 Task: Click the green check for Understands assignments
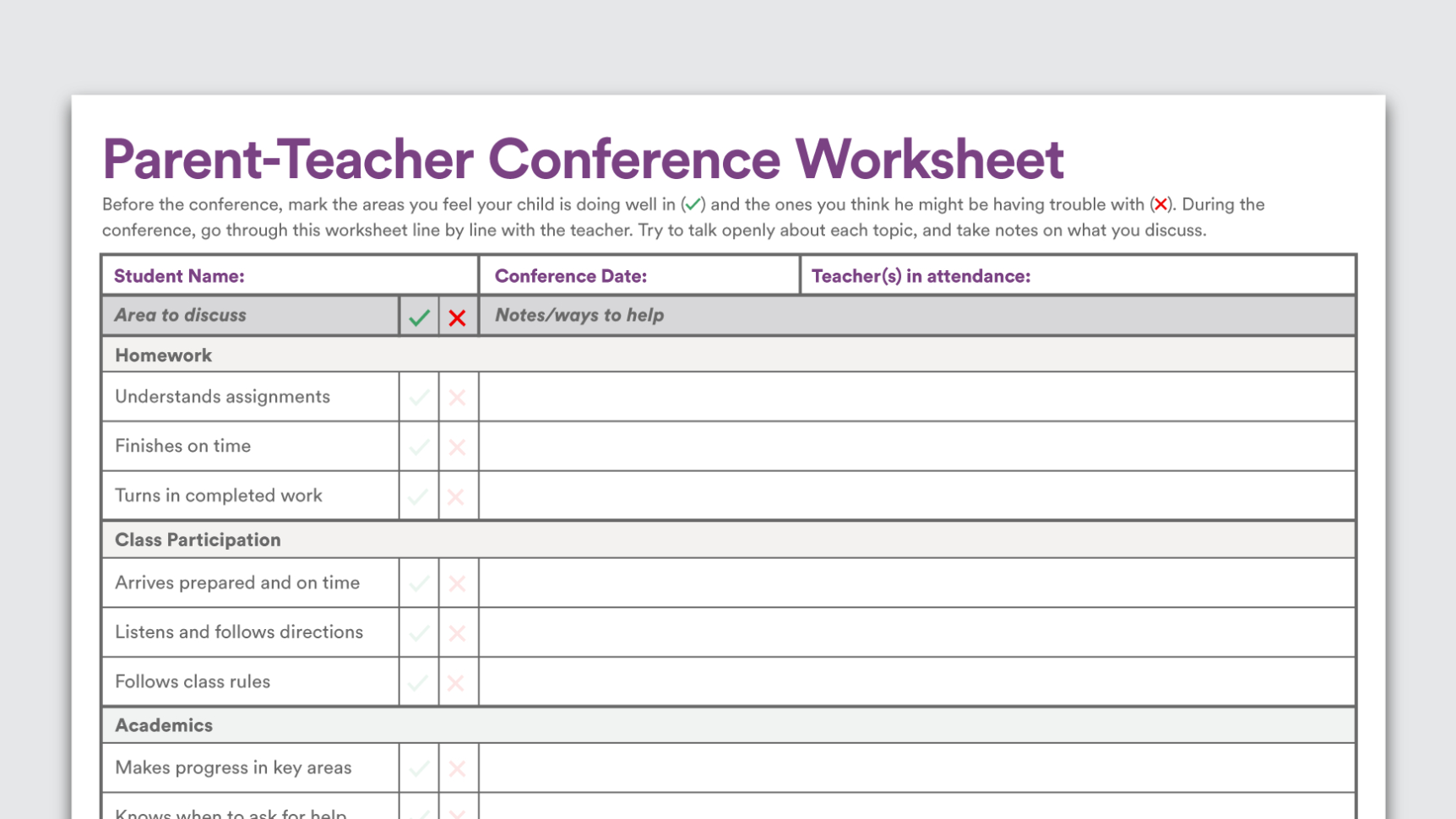419,397
